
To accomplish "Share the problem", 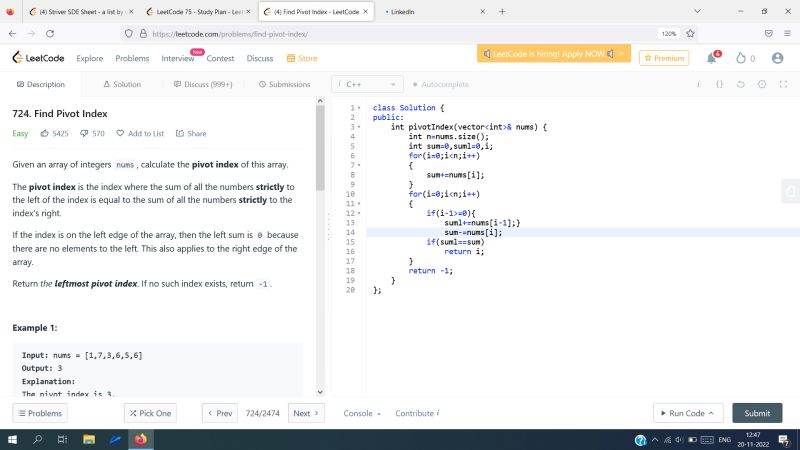I will click(191, 133).
